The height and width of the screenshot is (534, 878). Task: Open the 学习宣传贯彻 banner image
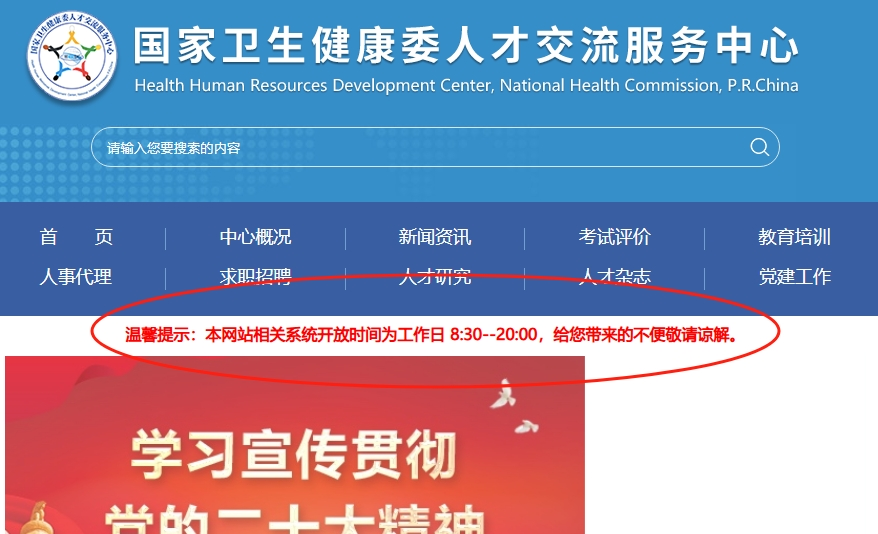pyautogui.click(x=295, y=445)
